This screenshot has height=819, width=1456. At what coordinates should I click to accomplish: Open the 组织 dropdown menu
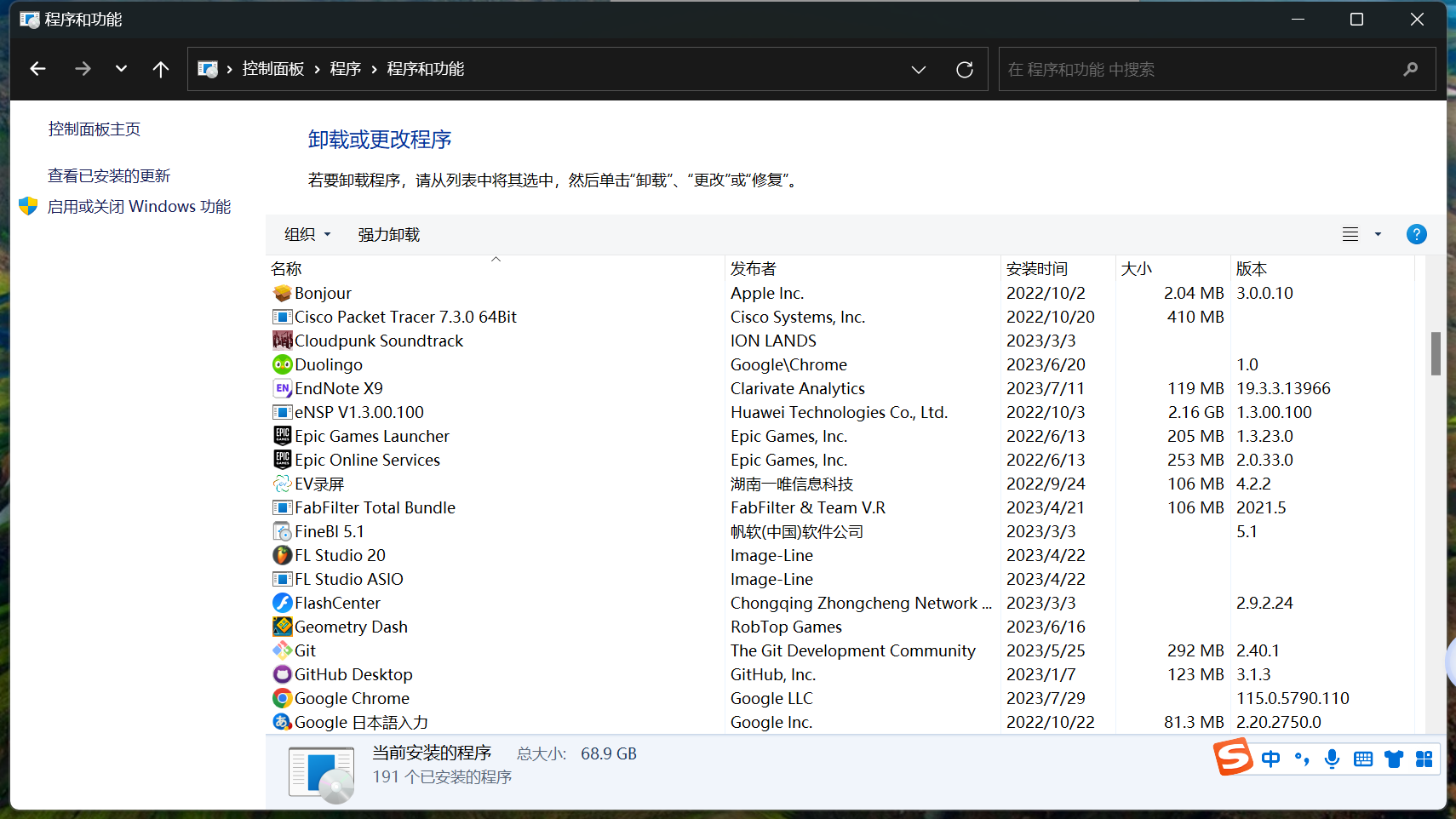pos(307,234)
